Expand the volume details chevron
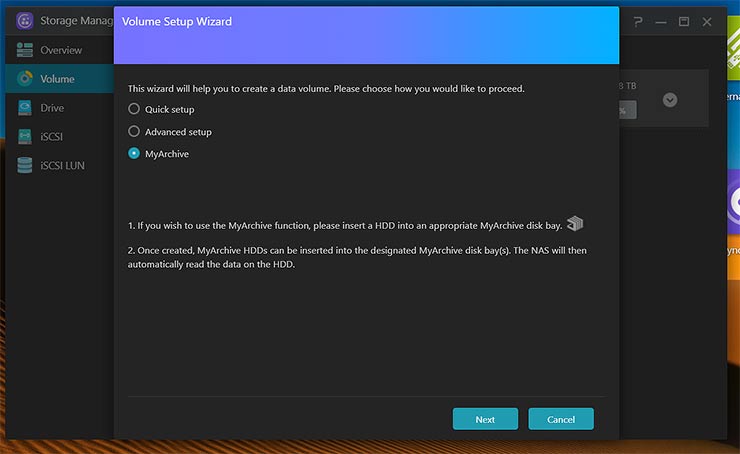The width and height of the screenshot is (740, 454). point(670,100)
